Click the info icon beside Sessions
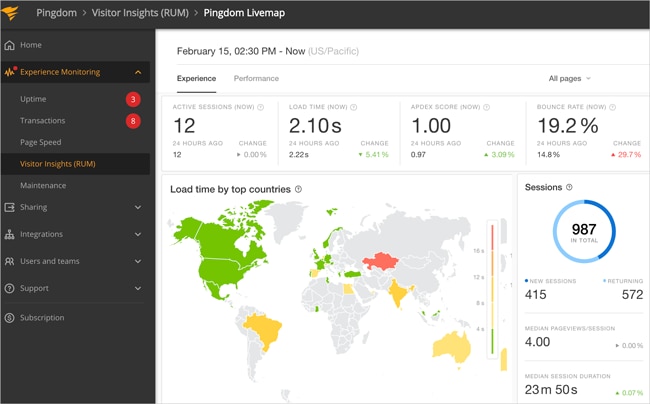 pyautogui.click(x=569, y=187)
